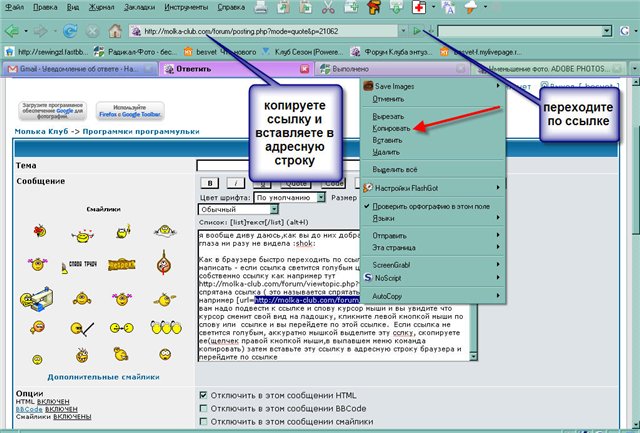Click the bold 'B' formatting button

(x=210, y=183)
